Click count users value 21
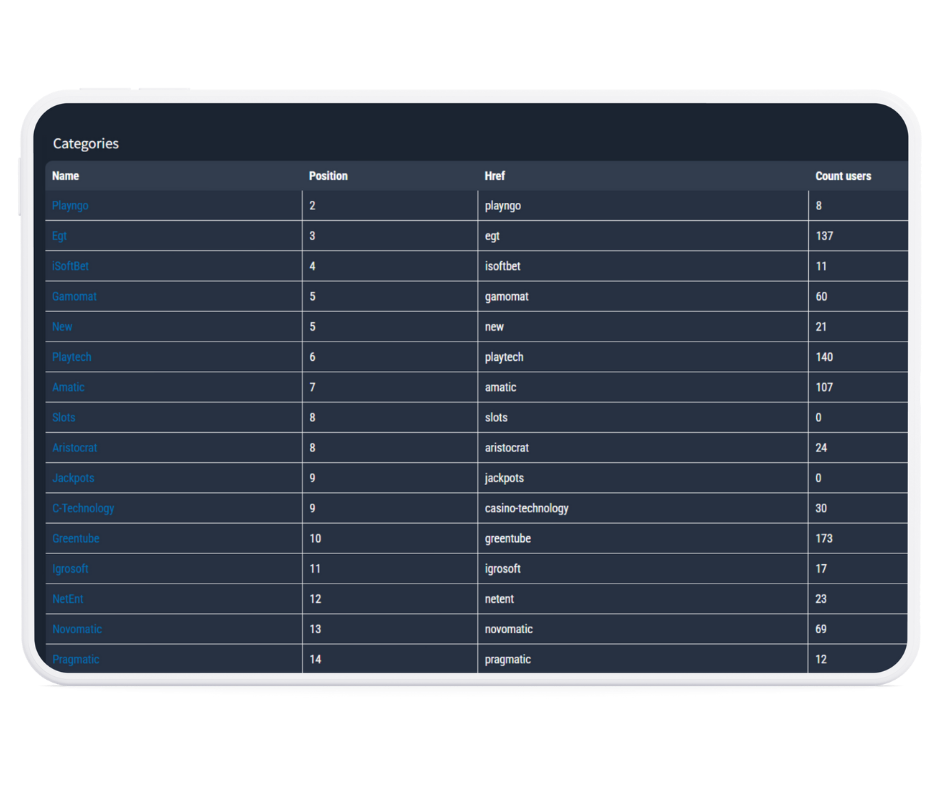This screenshot has width=940, height=788. click(821, 326)
